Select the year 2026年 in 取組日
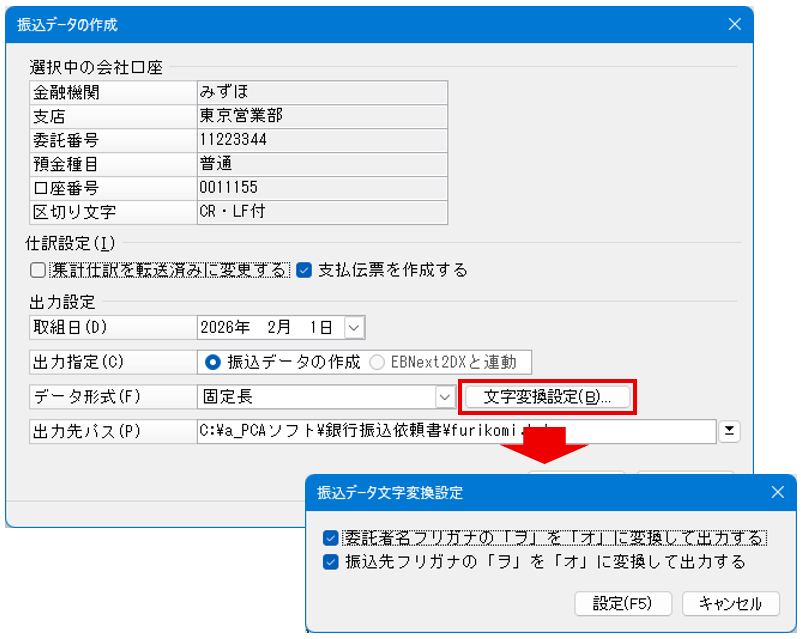 [x=224, y=327]
